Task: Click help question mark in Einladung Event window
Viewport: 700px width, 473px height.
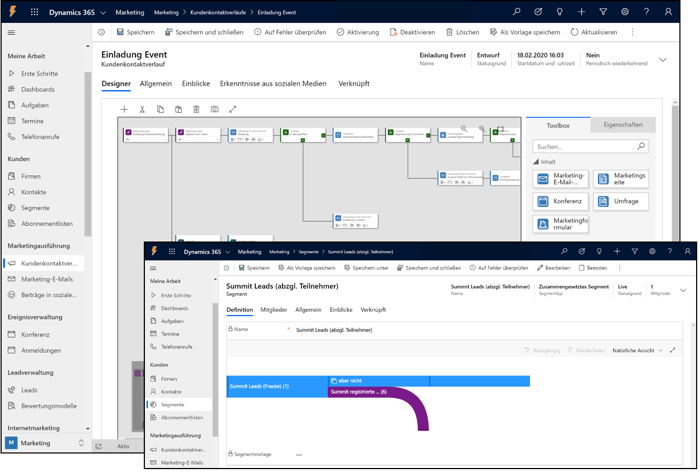Action: pos(646,12)
